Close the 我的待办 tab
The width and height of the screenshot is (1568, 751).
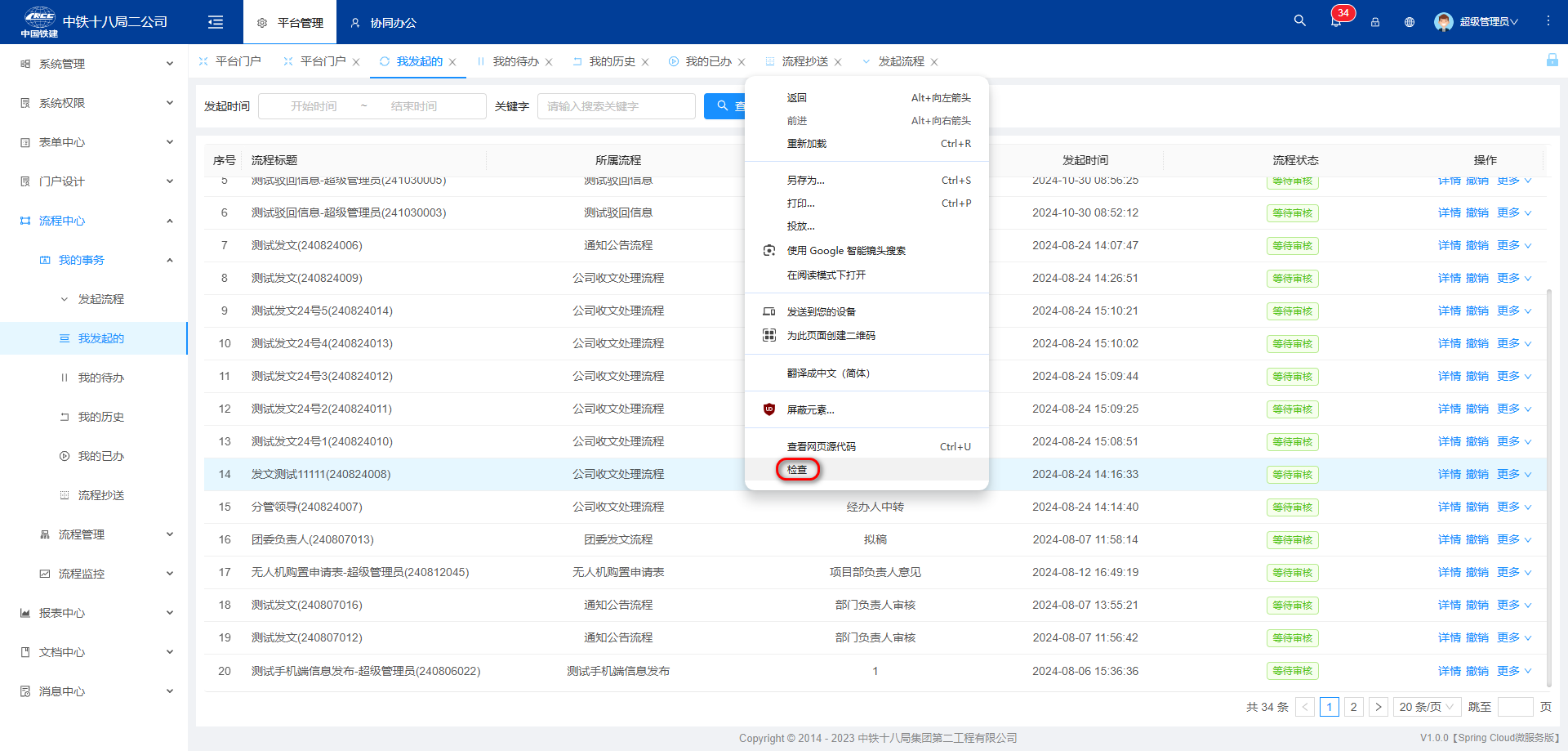pyautogui.click(x=549, y=62)
